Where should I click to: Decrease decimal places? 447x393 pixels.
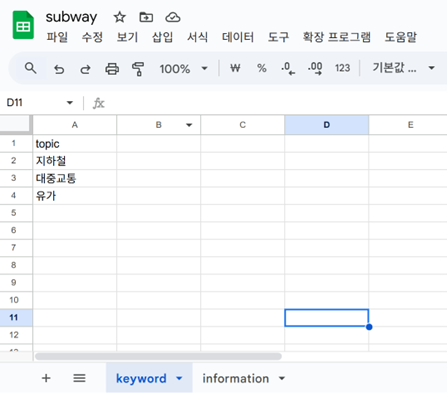click(288, 68)
